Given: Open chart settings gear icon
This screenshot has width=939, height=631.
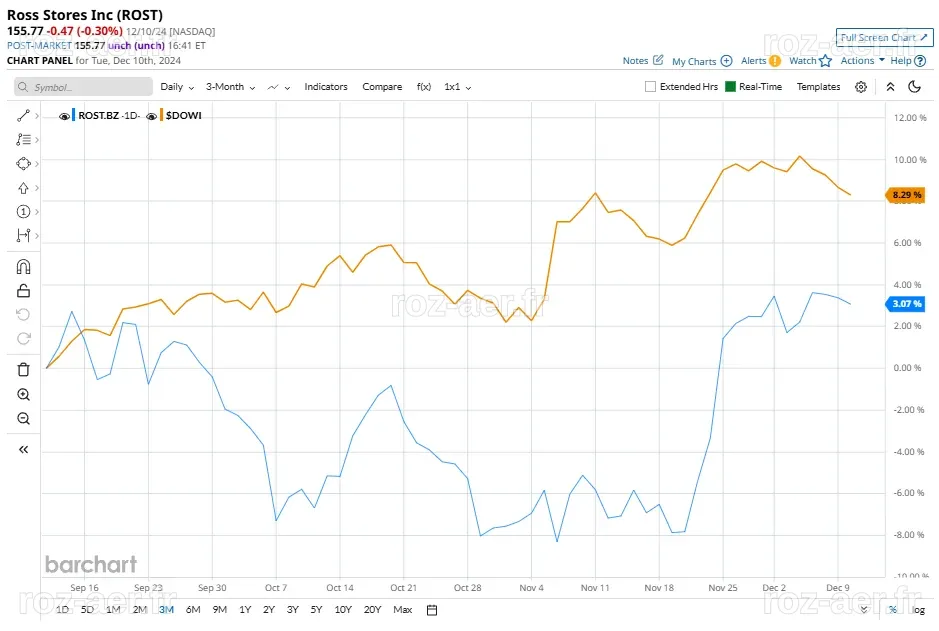Looking at the screenshot, I should 861,87.
